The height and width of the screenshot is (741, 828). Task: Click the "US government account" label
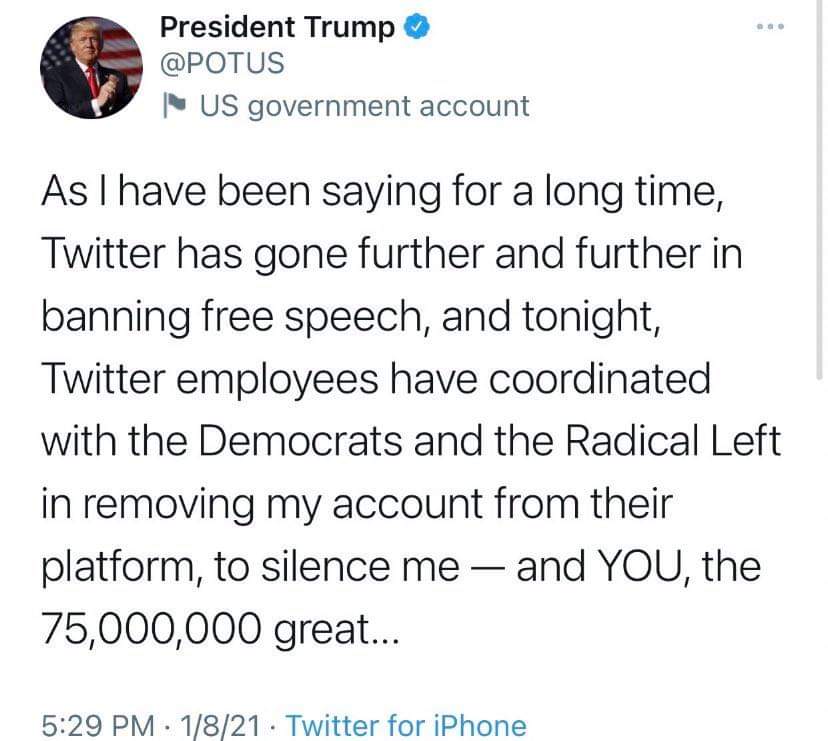pyautogui.click(x=364, y=105)
